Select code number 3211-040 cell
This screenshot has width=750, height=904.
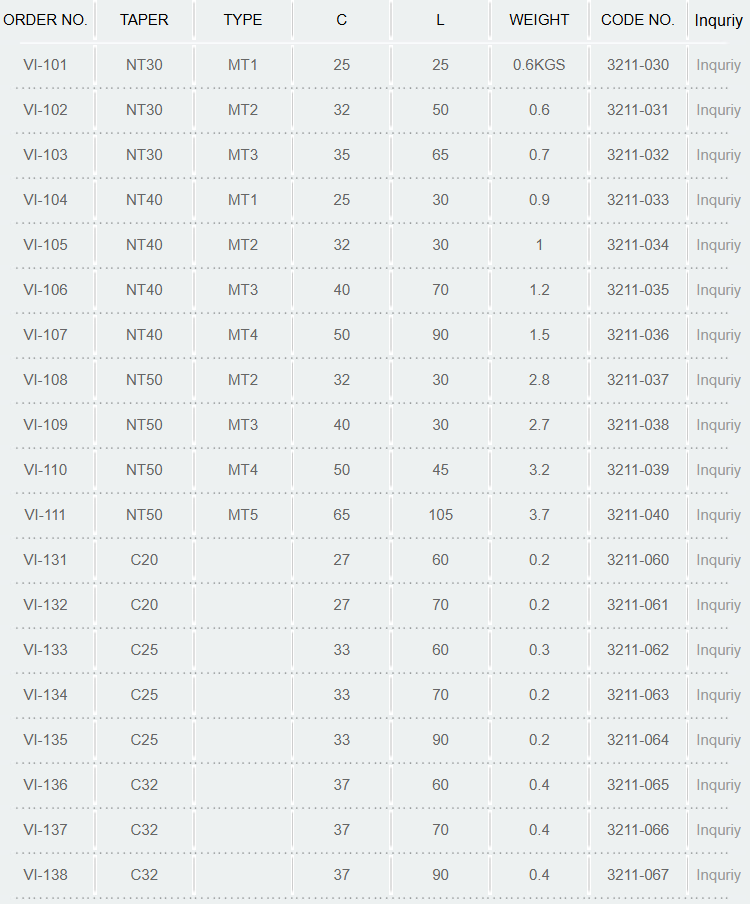click(x=638, y=515)
